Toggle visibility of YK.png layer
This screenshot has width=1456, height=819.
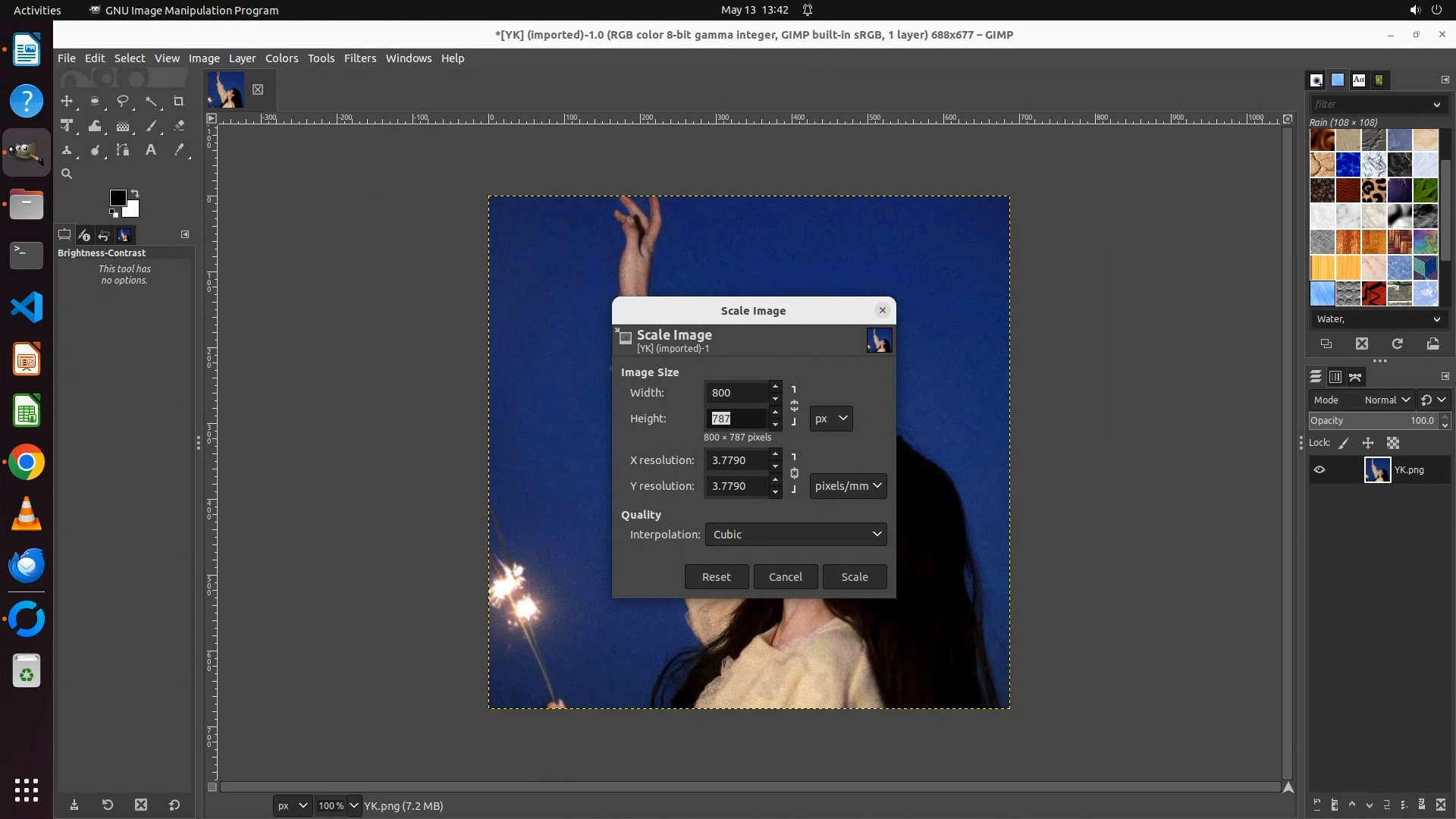pos(1319,470)
